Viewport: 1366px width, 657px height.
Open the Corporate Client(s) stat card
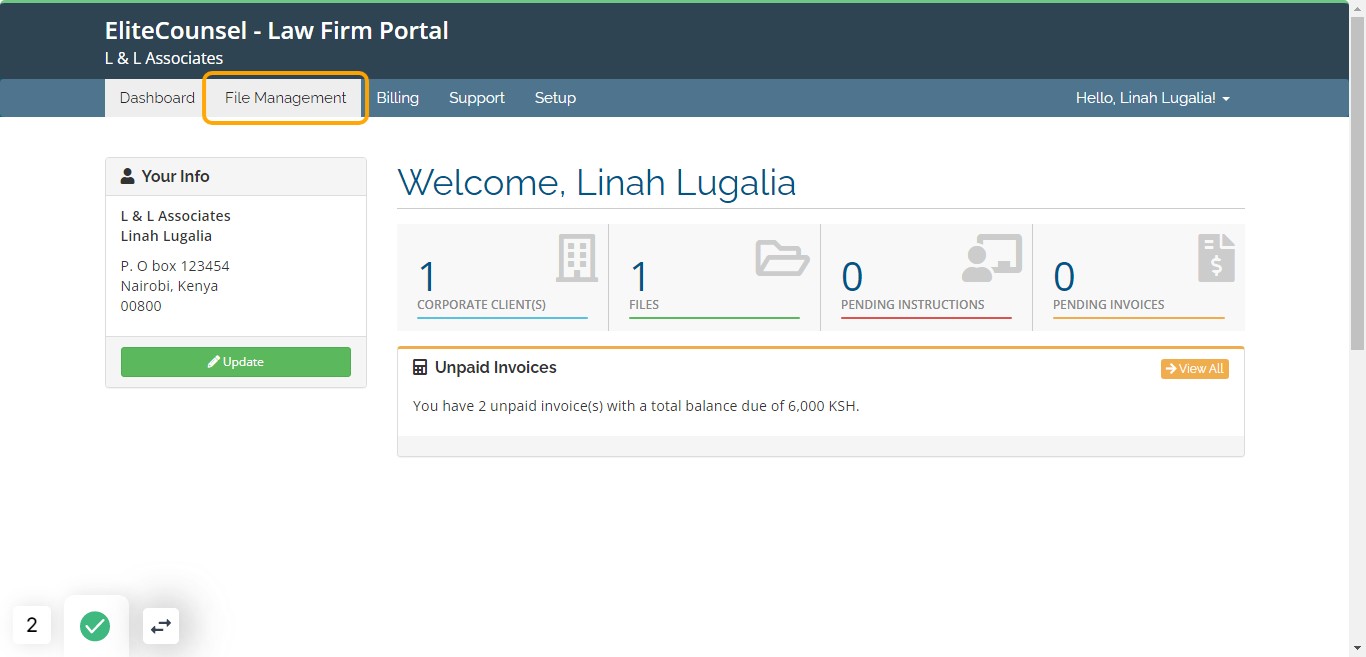click(503, 277)
